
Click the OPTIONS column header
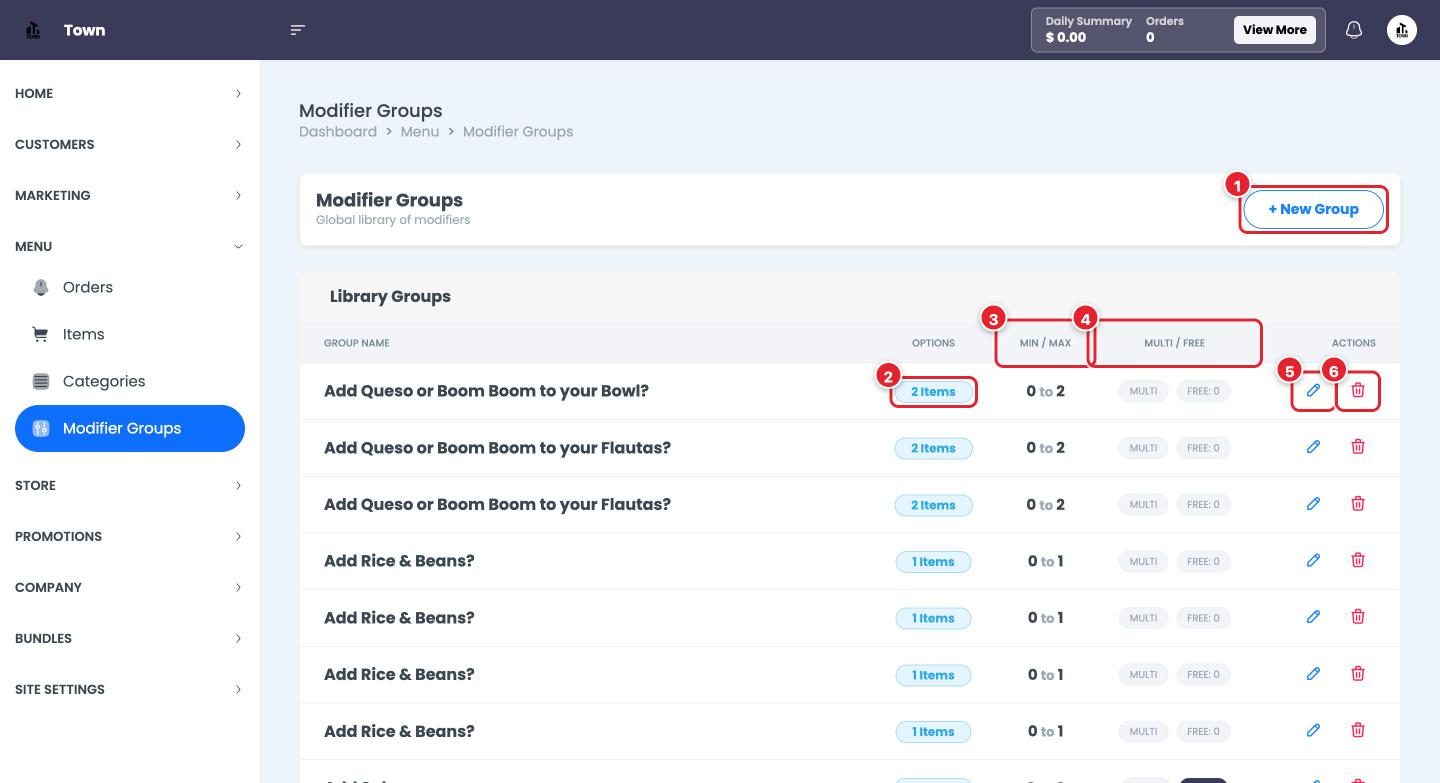tap(933, 343)
